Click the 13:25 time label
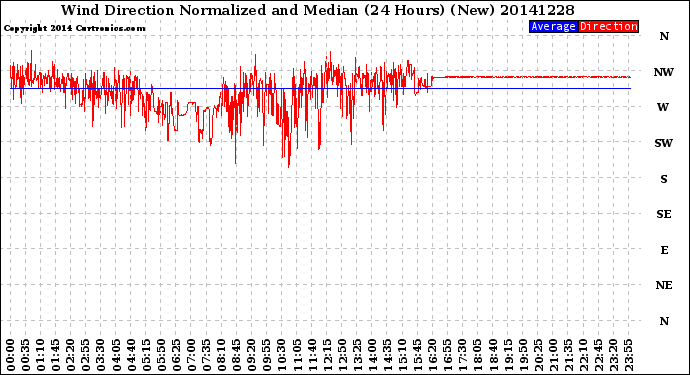 tap(357, 355)
